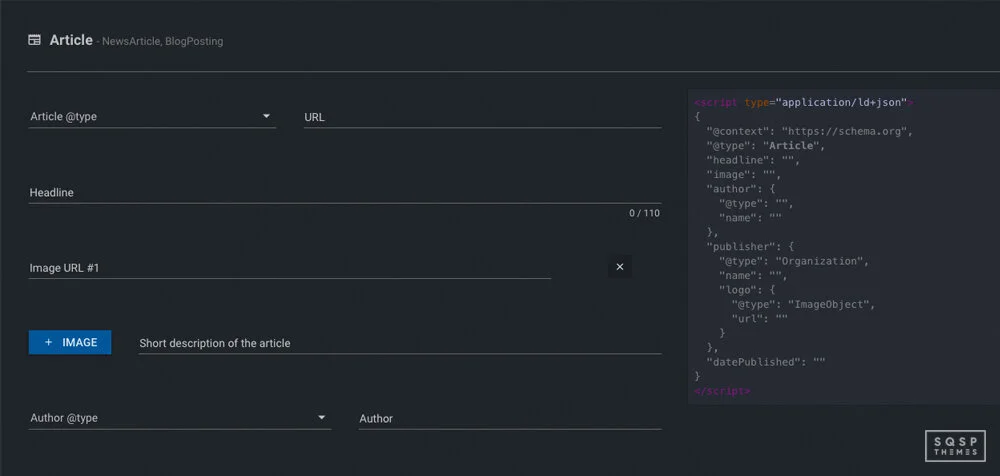Focus the URL input field
1000x476 pixels.
[483, 117]
